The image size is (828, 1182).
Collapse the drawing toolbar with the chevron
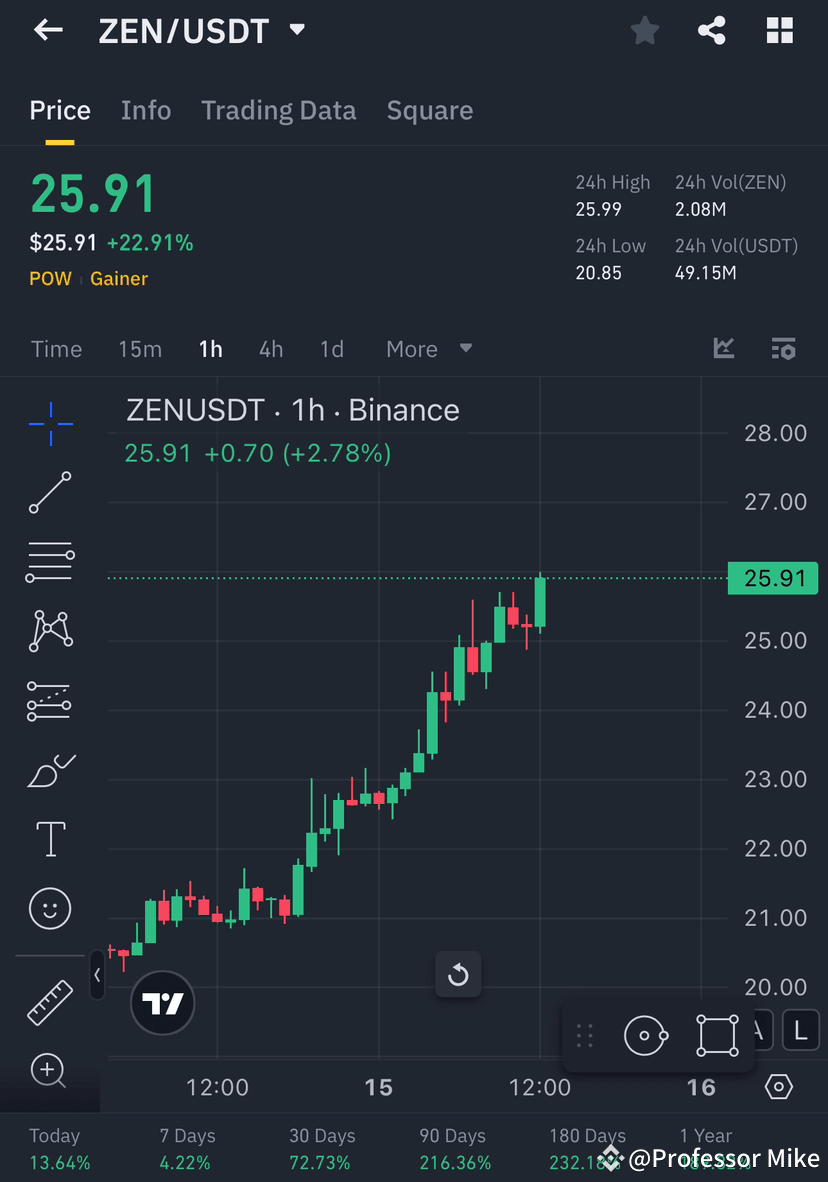tap(96, 975)
